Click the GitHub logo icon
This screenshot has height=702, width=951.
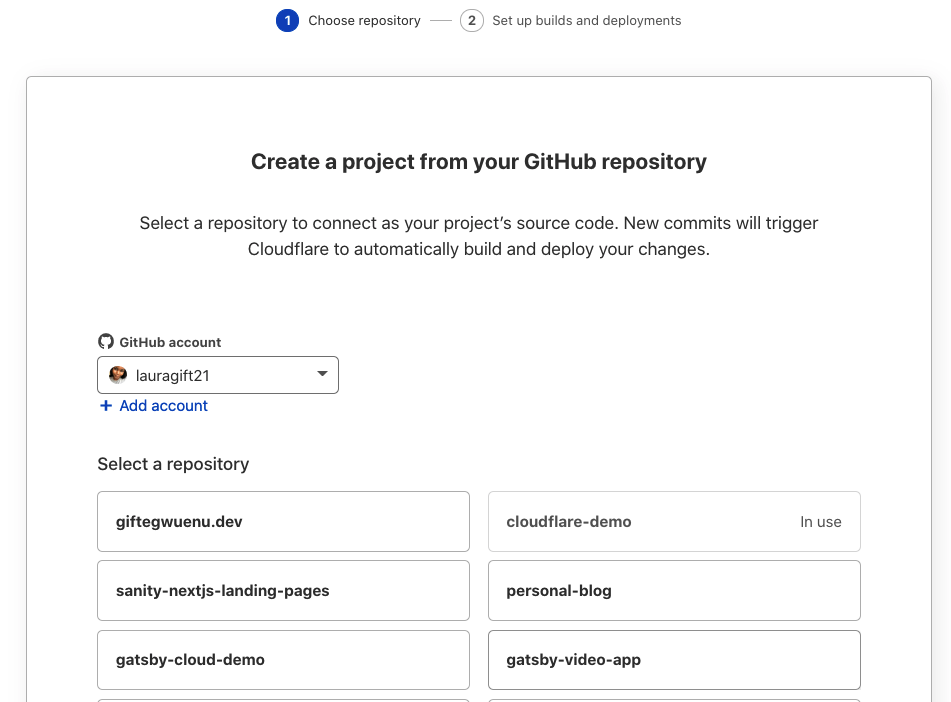[x=106, y=341]
